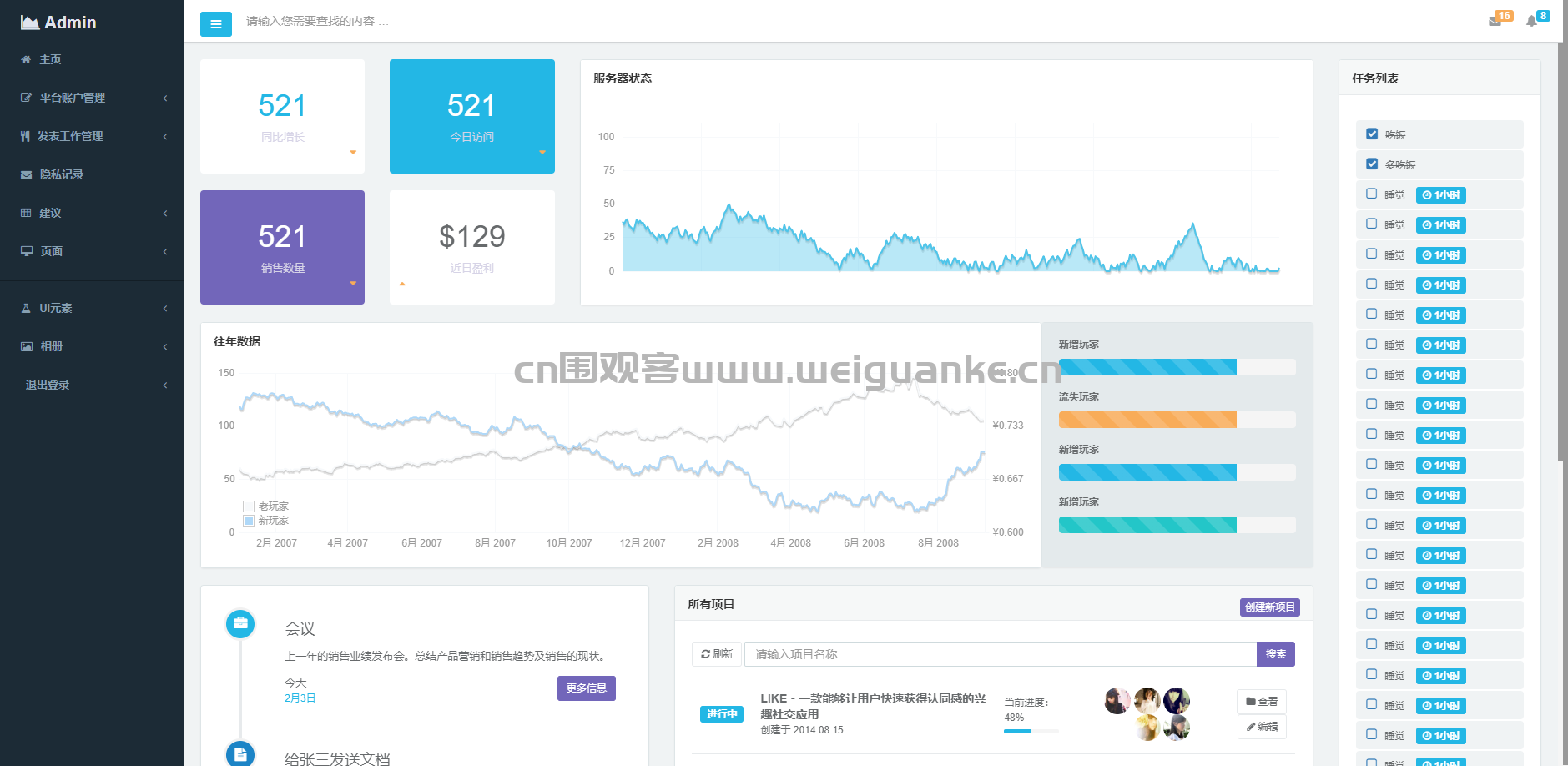
Task: Expand the 退出登录 submenu chevron
Action: [x=165, y=386]
